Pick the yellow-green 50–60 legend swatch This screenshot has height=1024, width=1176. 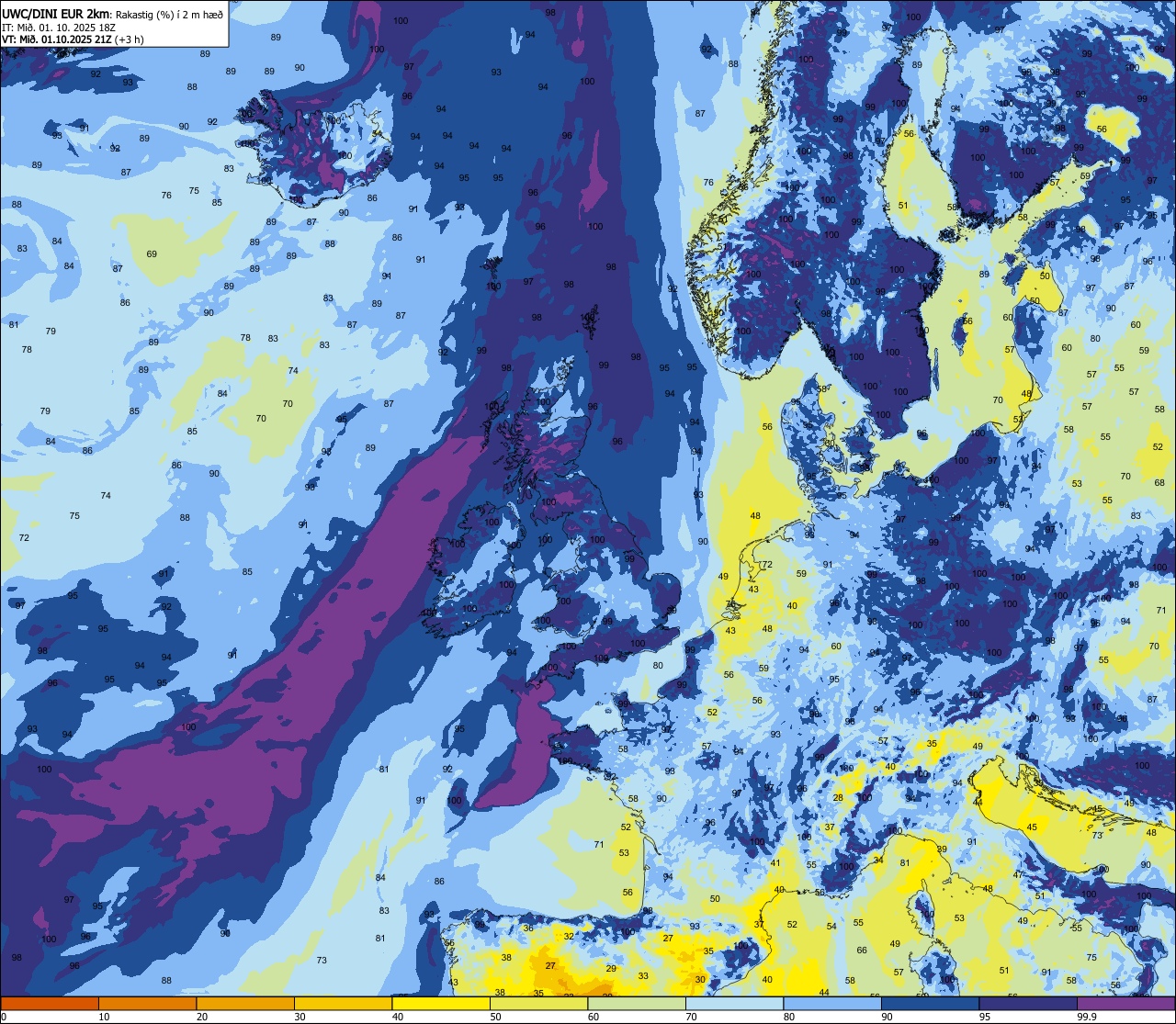pyautogui.click(x=538, y=1003)
